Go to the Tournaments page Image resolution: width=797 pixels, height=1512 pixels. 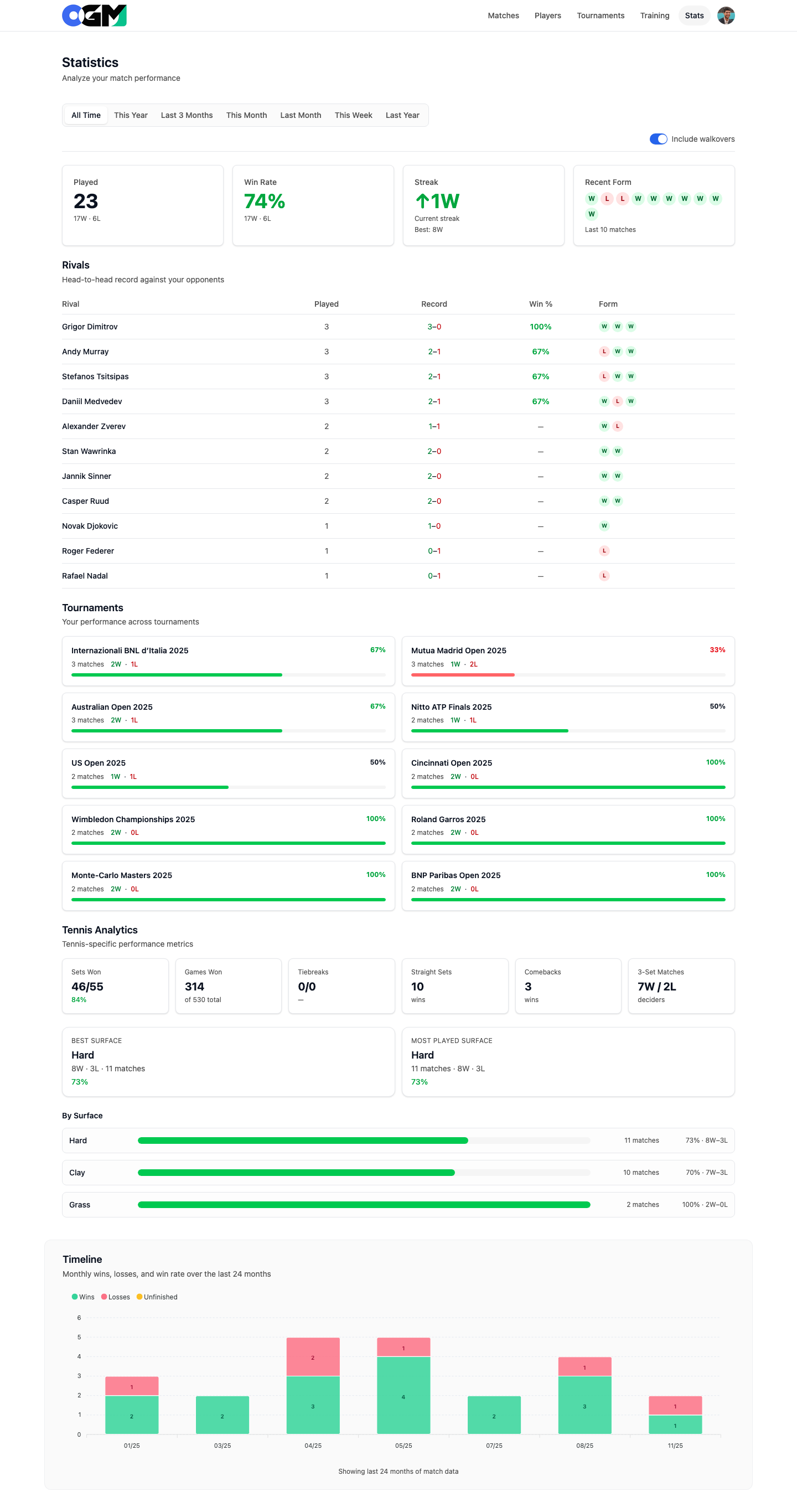pyautogui.click(x=600, y=16)
